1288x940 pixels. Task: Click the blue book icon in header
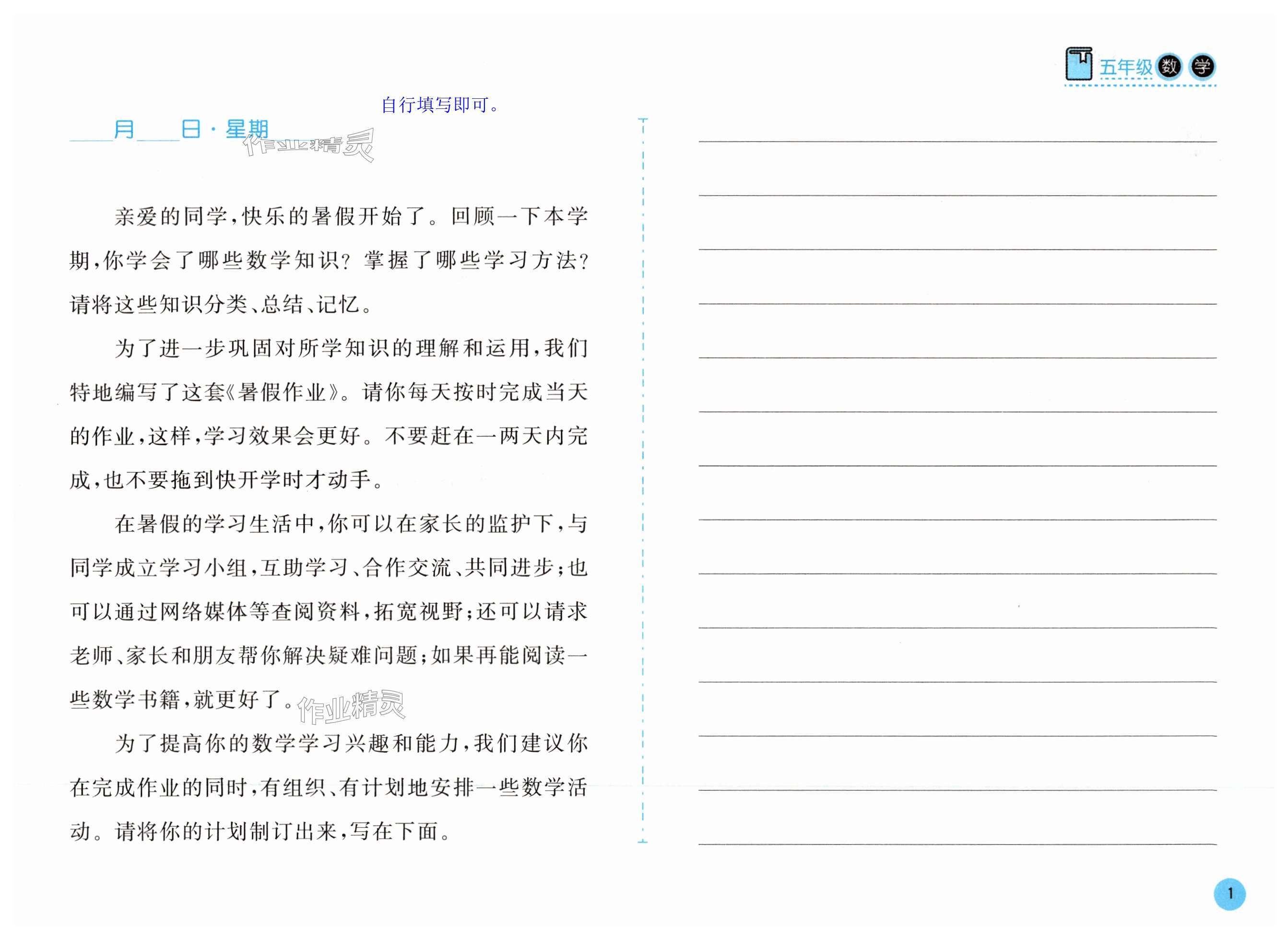pos(1078,64)
